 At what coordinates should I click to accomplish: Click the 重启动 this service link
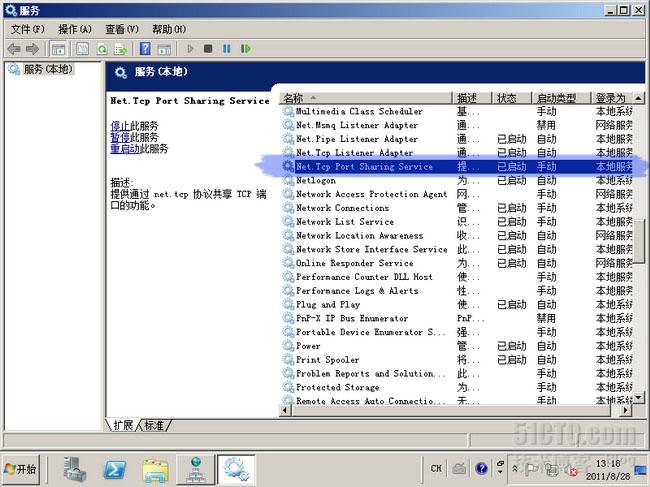point(125,149)
